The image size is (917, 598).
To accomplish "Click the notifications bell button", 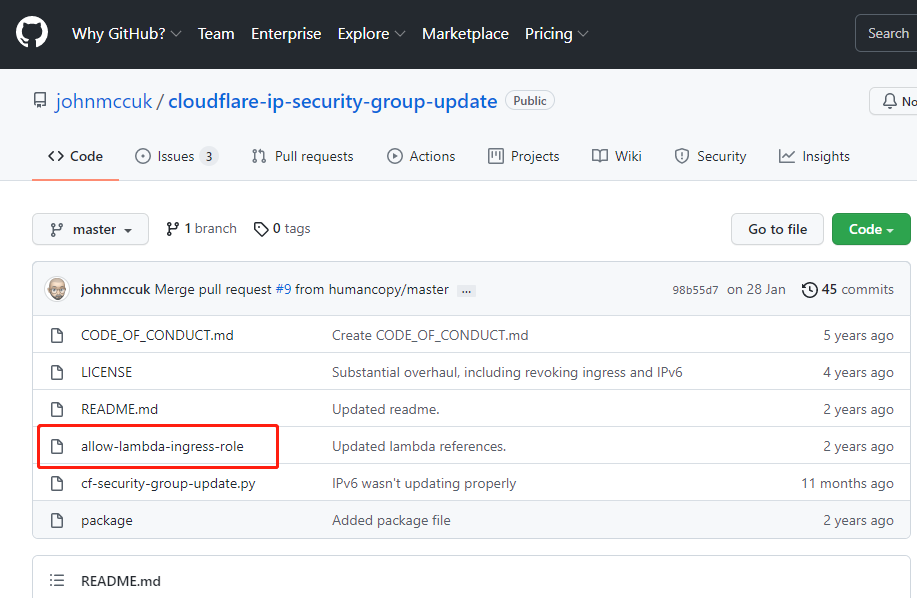I will pyautogui.click(x=892, y=101).
